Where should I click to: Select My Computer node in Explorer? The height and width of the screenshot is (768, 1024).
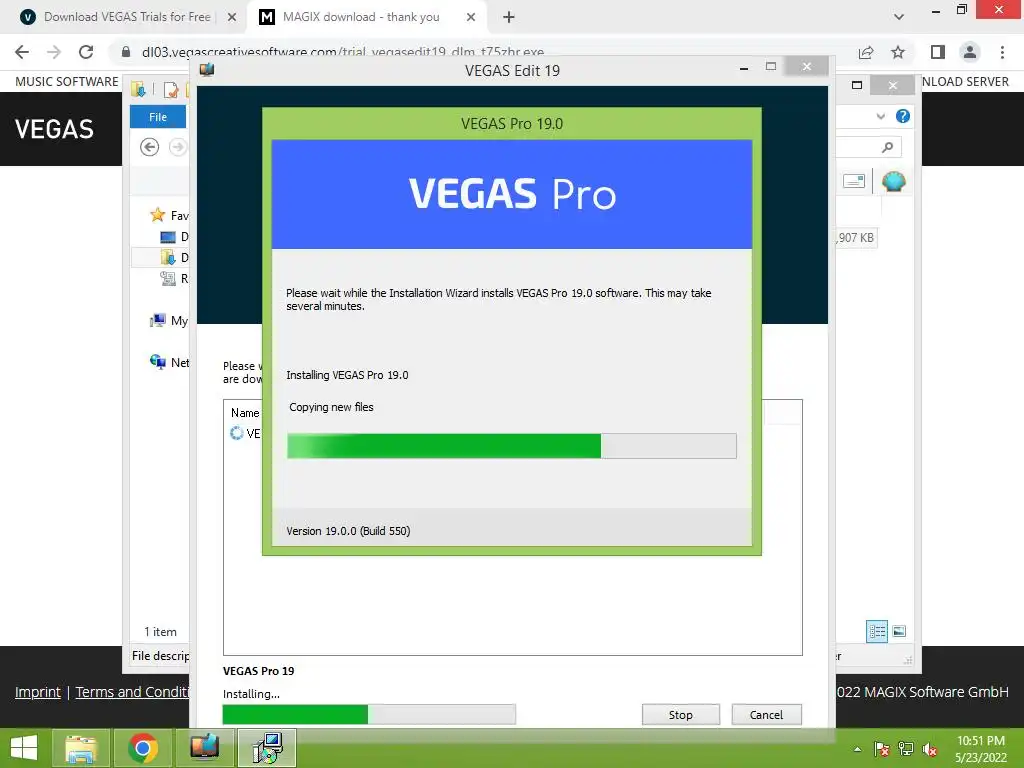169,320
